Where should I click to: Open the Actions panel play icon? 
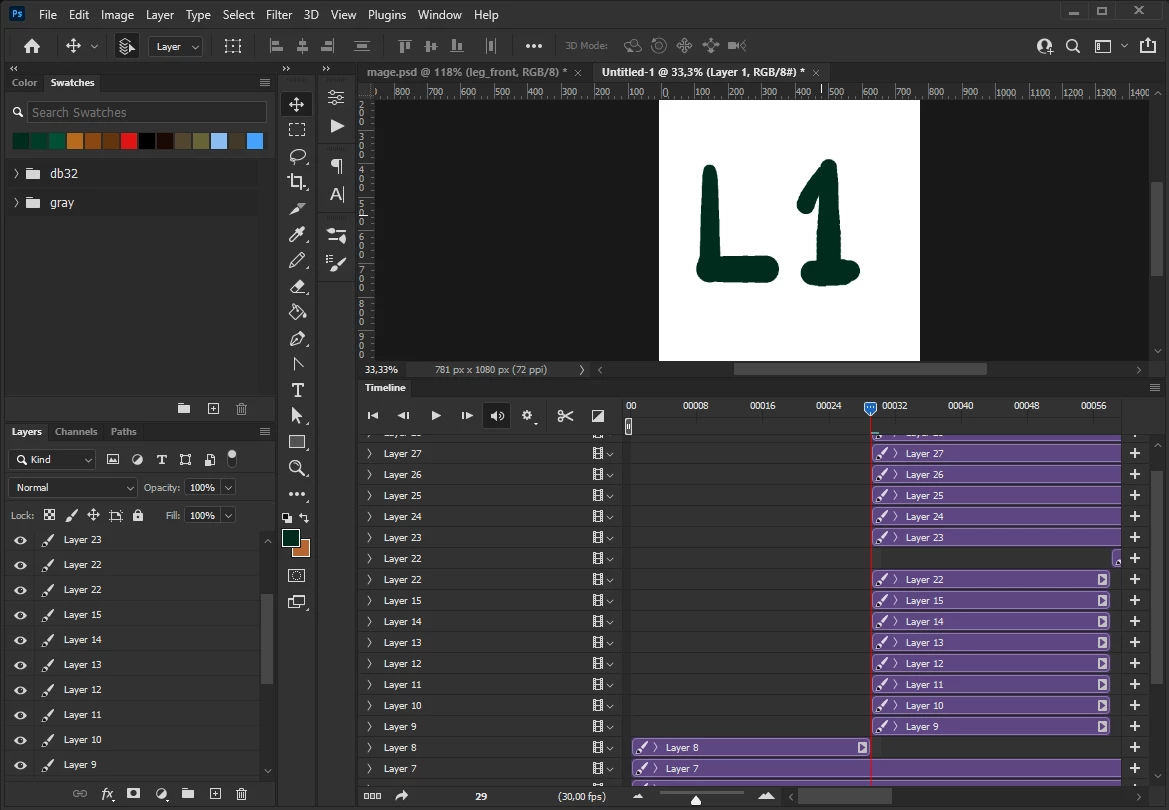[337, 126]
